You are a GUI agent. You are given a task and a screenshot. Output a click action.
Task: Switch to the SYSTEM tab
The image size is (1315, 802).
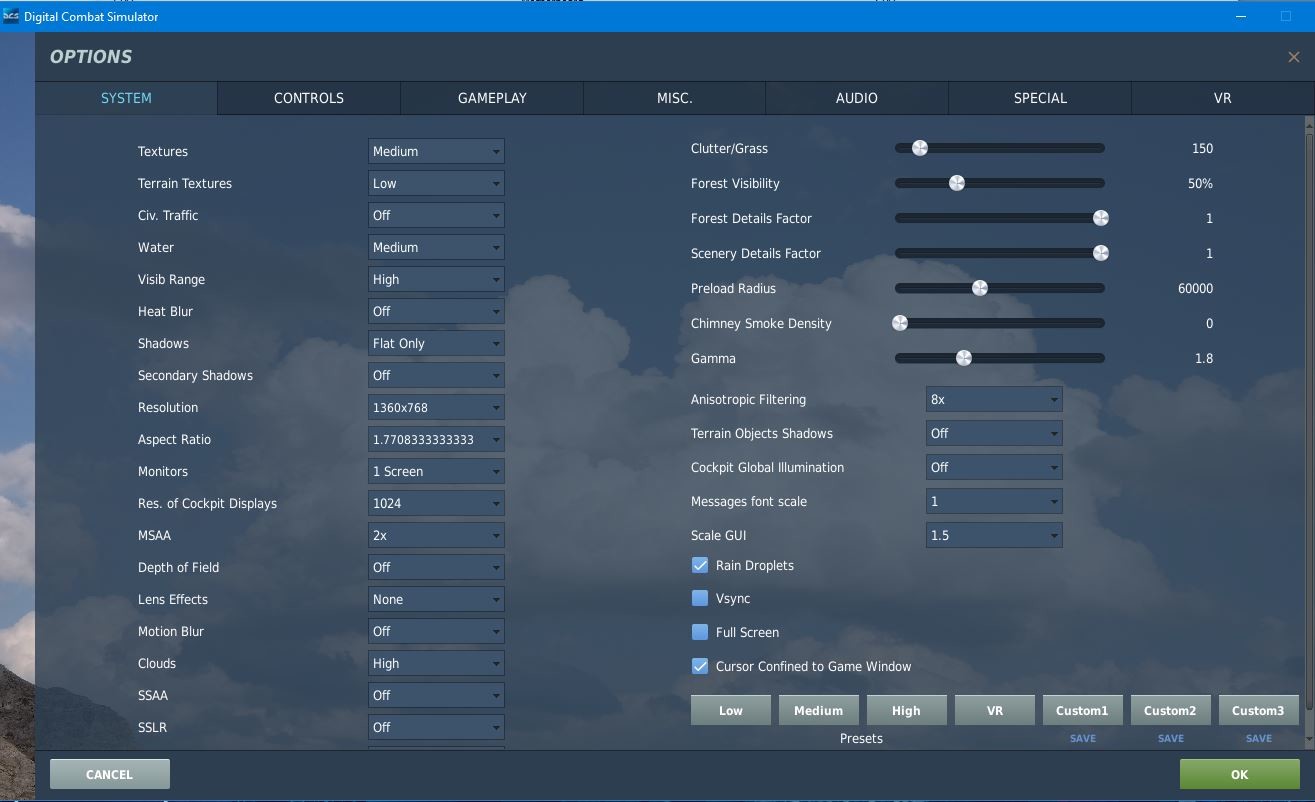(x=126, y=98)
